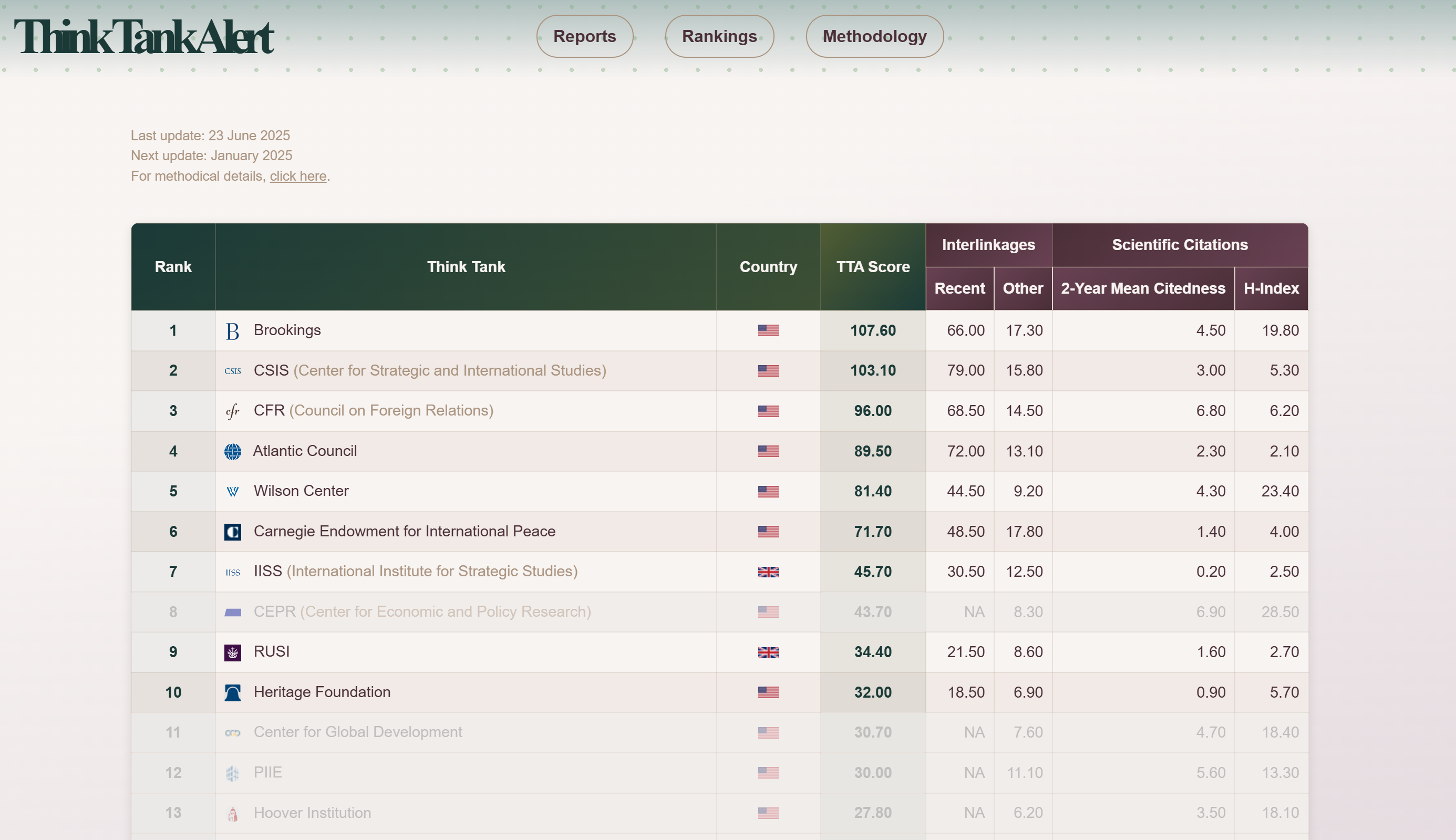Viewport: 1456px width, 840px height.
Task: Sort by the Think Tank column header
Action: (x=466, y=266)
